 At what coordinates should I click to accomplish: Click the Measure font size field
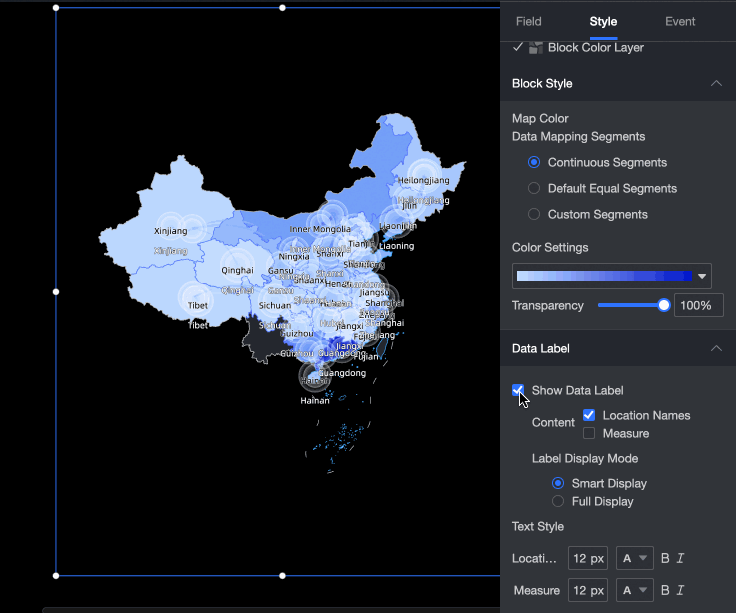pyautogui.click(x=588, y=590)
